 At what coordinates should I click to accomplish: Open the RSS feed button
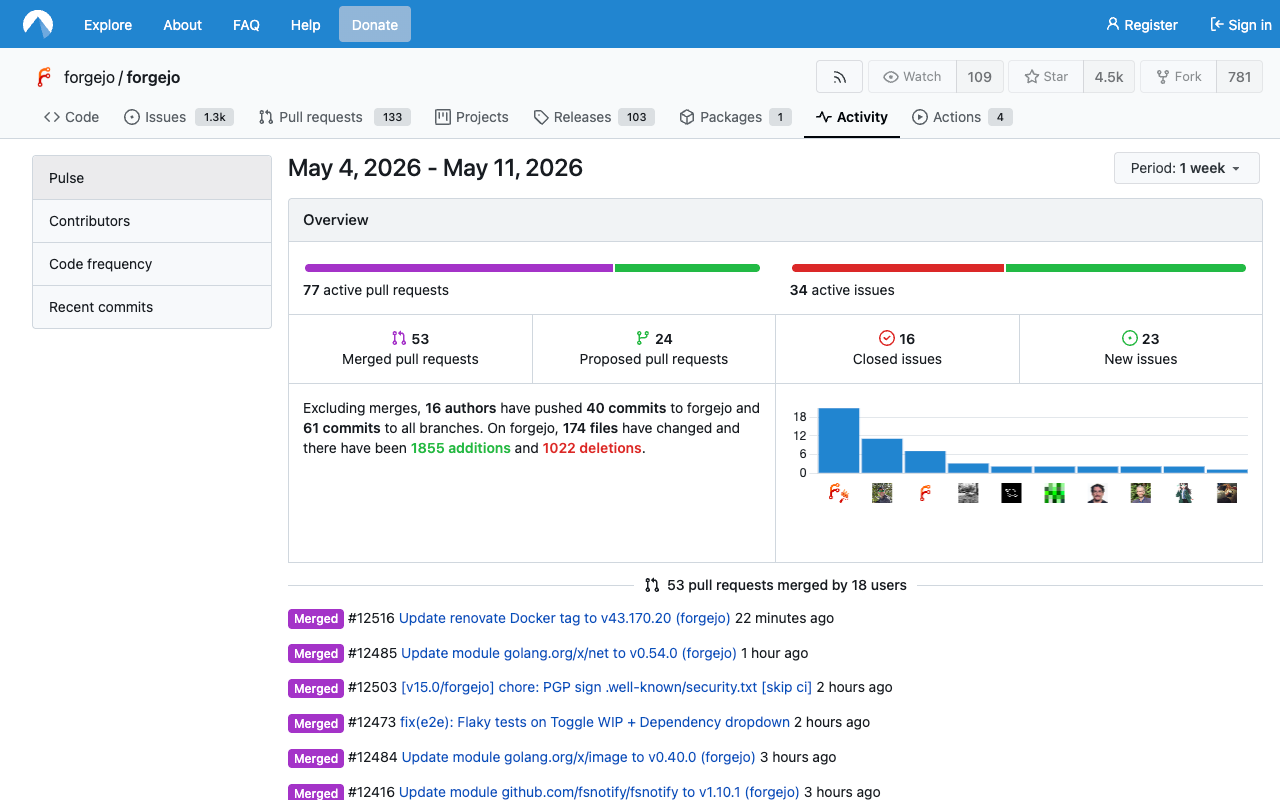tap(839, 77)
